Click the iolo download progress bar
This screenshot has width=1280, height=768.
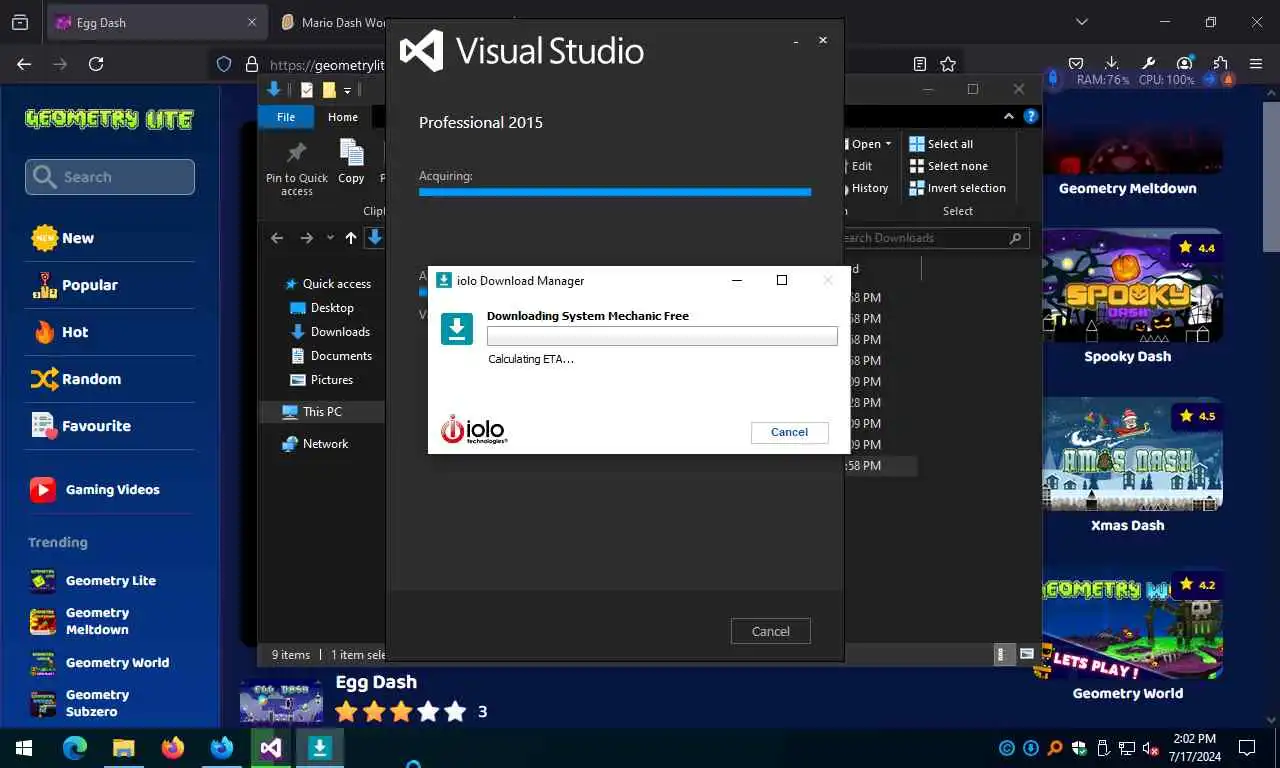(662, 336)
